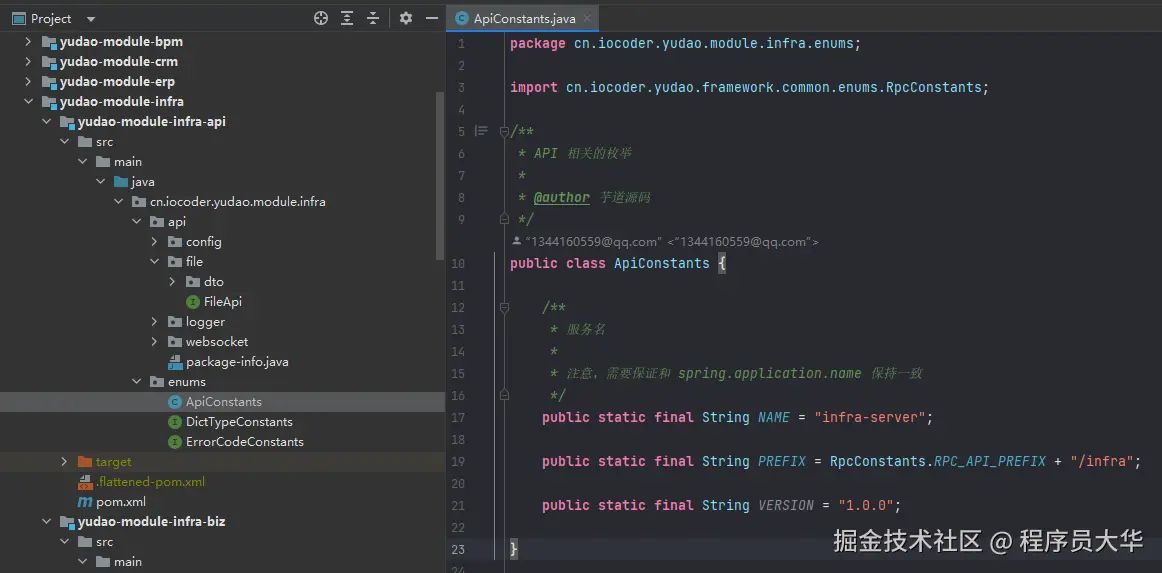This screenshot has width=1162, height=573.
Task: Click the @author Javadoc tag
Action: coord(562,197)
